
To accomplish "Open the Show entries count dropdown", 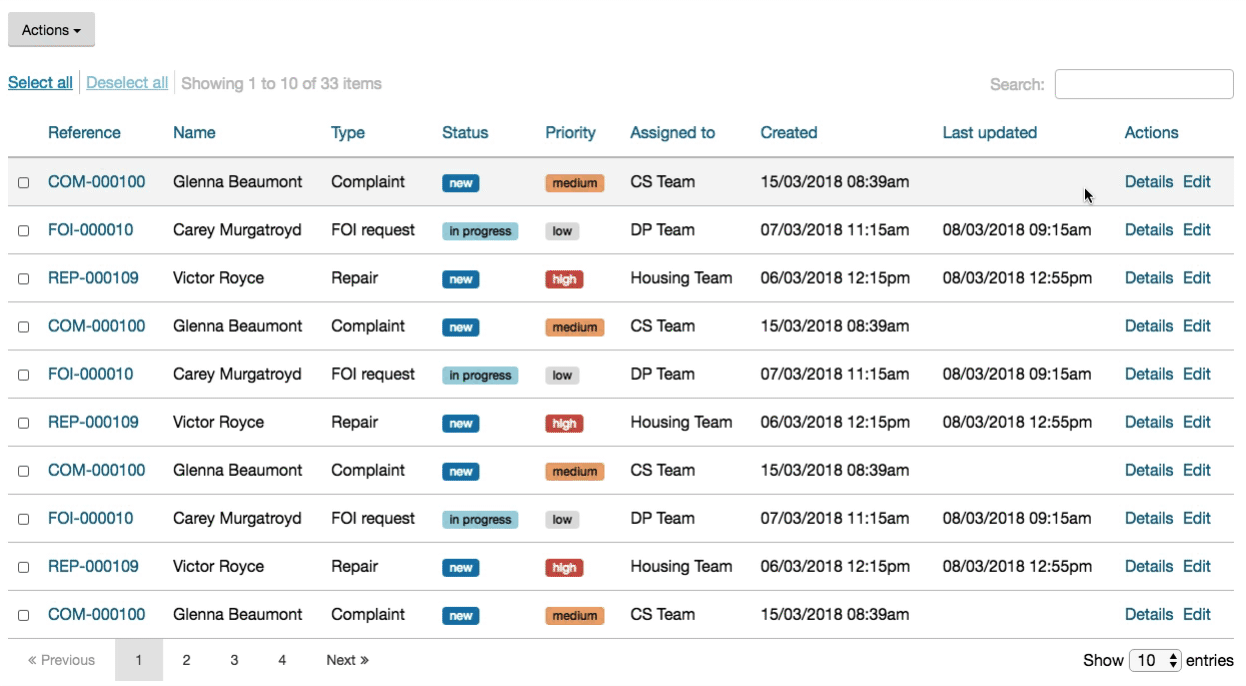I will (x=1155, y=660).
